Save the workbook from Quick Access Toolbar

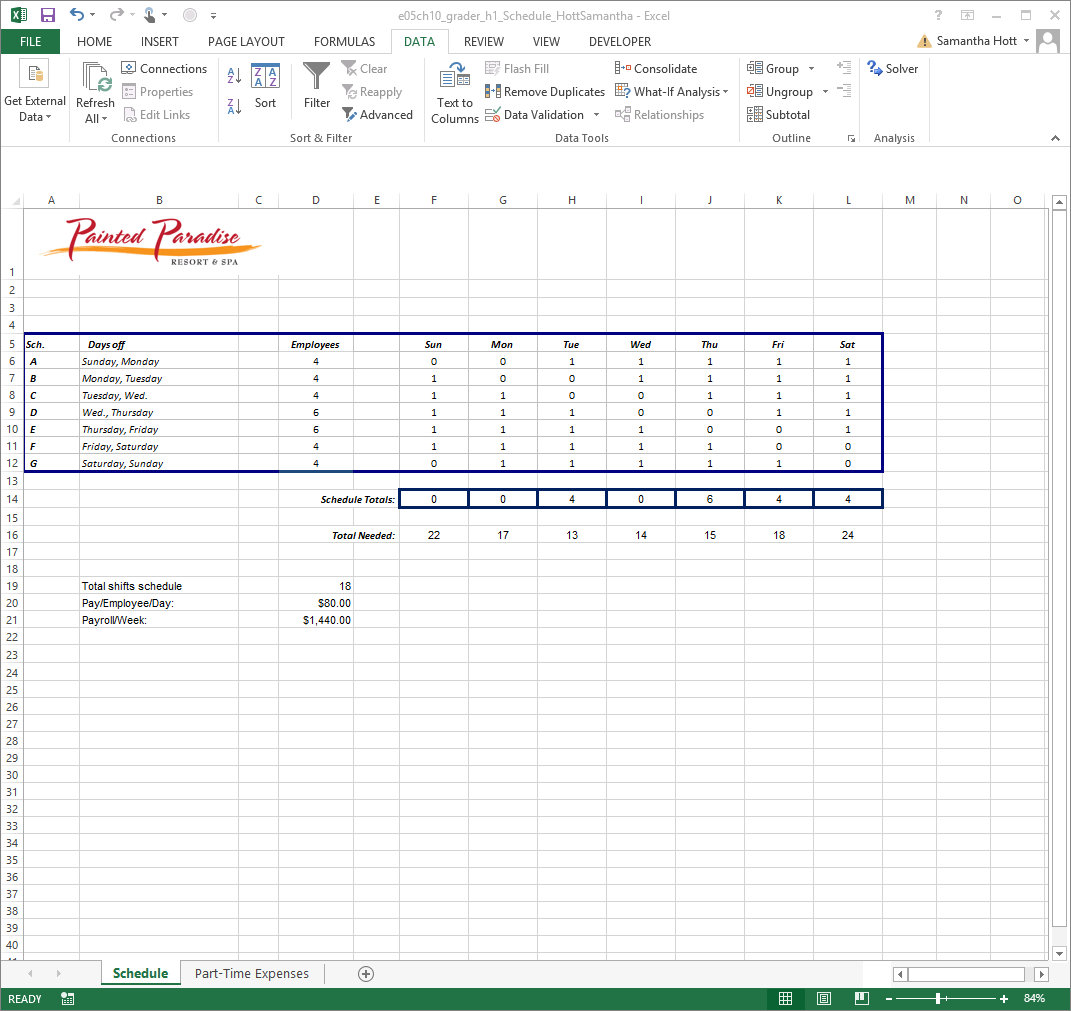[x=47, y=14]
